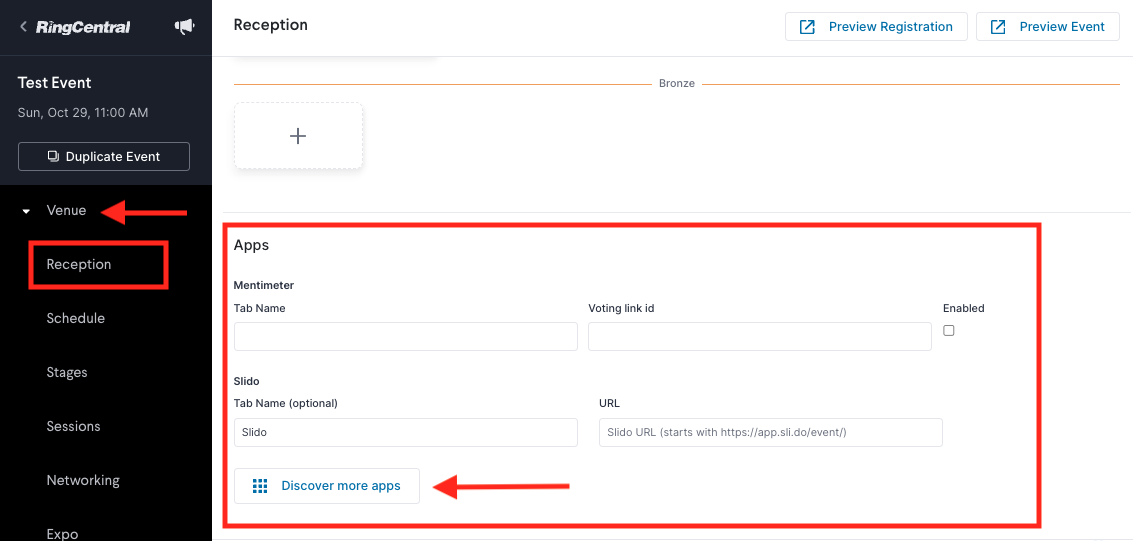Collapse the Venue section arrow
1133x541 pixels.
pos(27,211)
